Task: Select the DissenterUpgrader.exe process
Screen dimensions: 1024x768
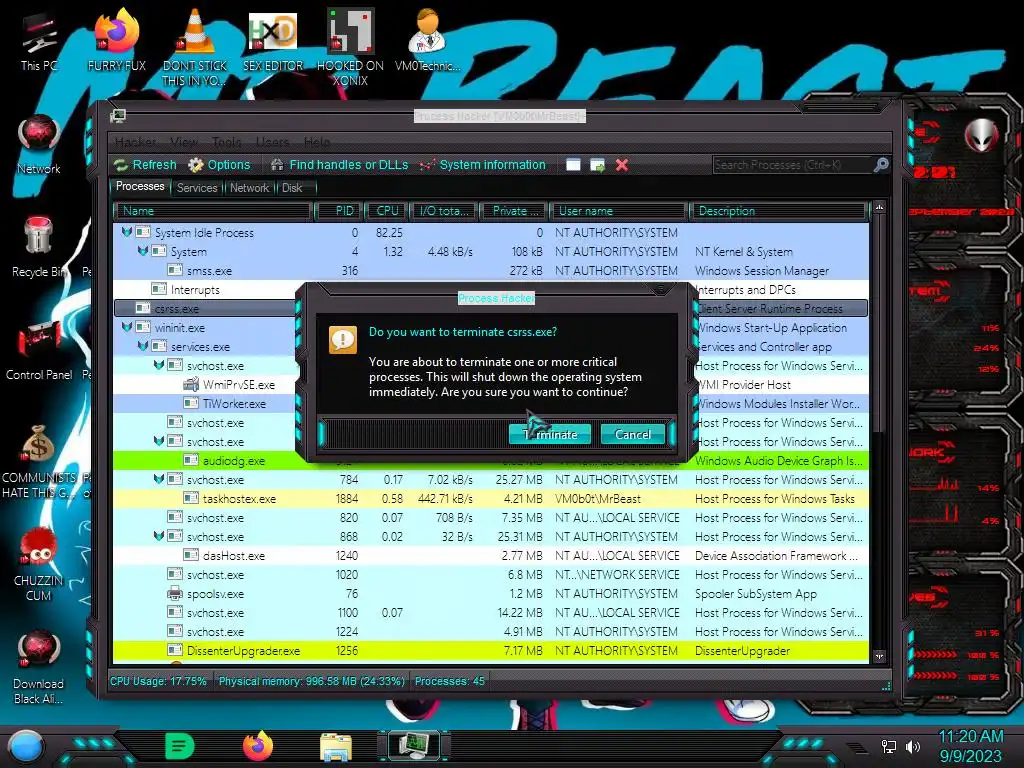Action: point(491,650)
